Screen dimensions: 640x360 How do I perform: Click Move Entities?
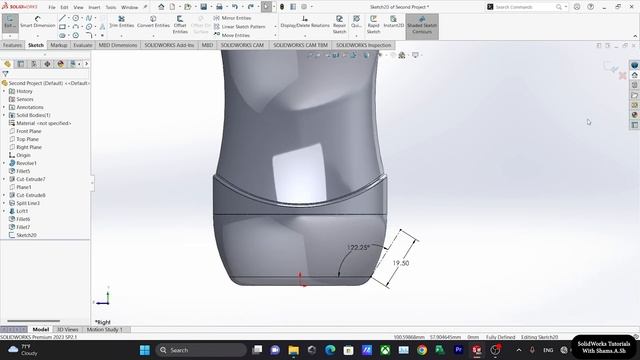click(232, 35)
